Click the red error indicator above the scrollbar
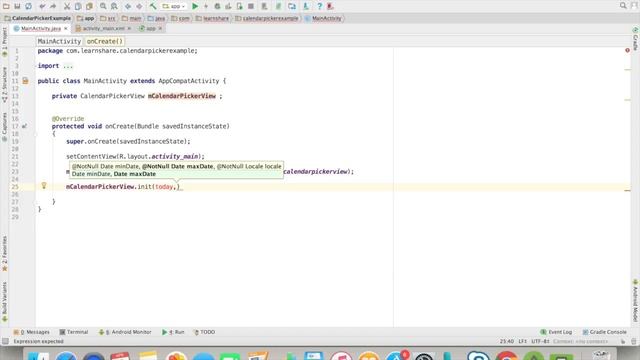 (x=627, y=50)
